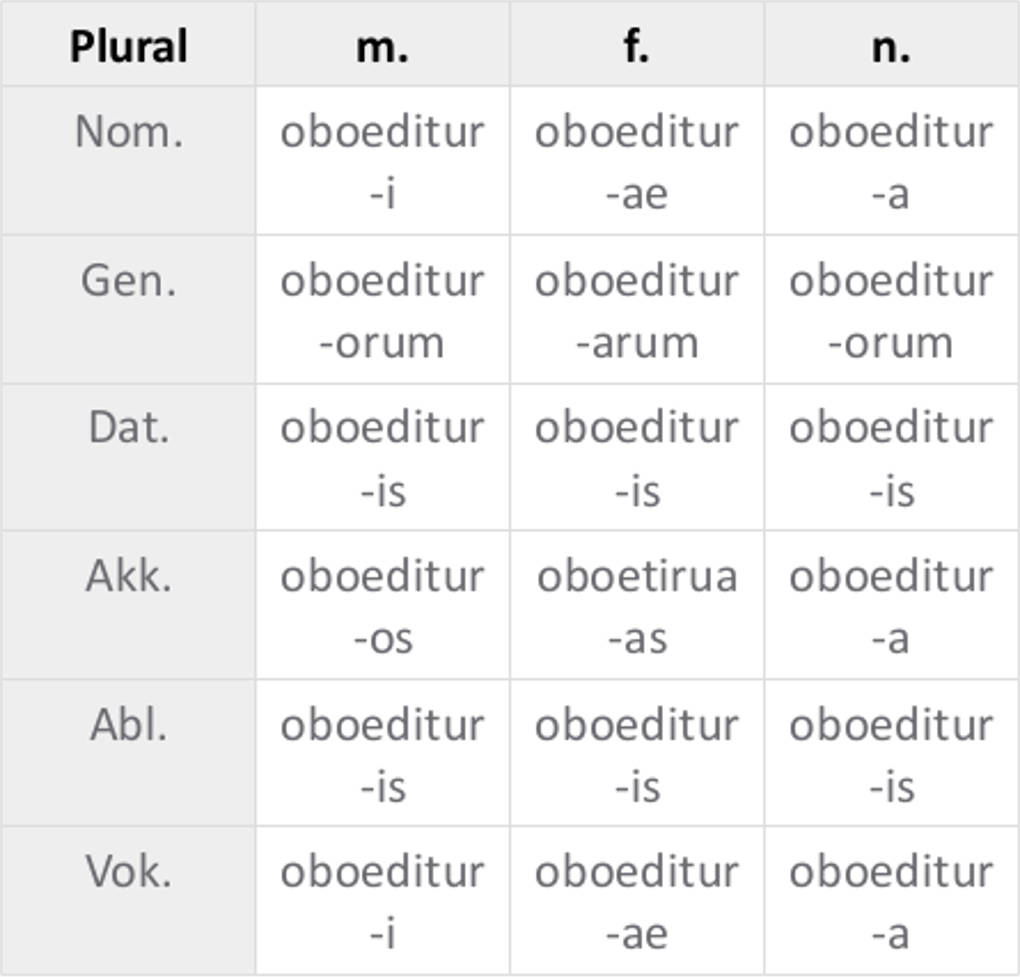
Task: Click the dative neuter cell oboeditur-is
Action: 891,458
